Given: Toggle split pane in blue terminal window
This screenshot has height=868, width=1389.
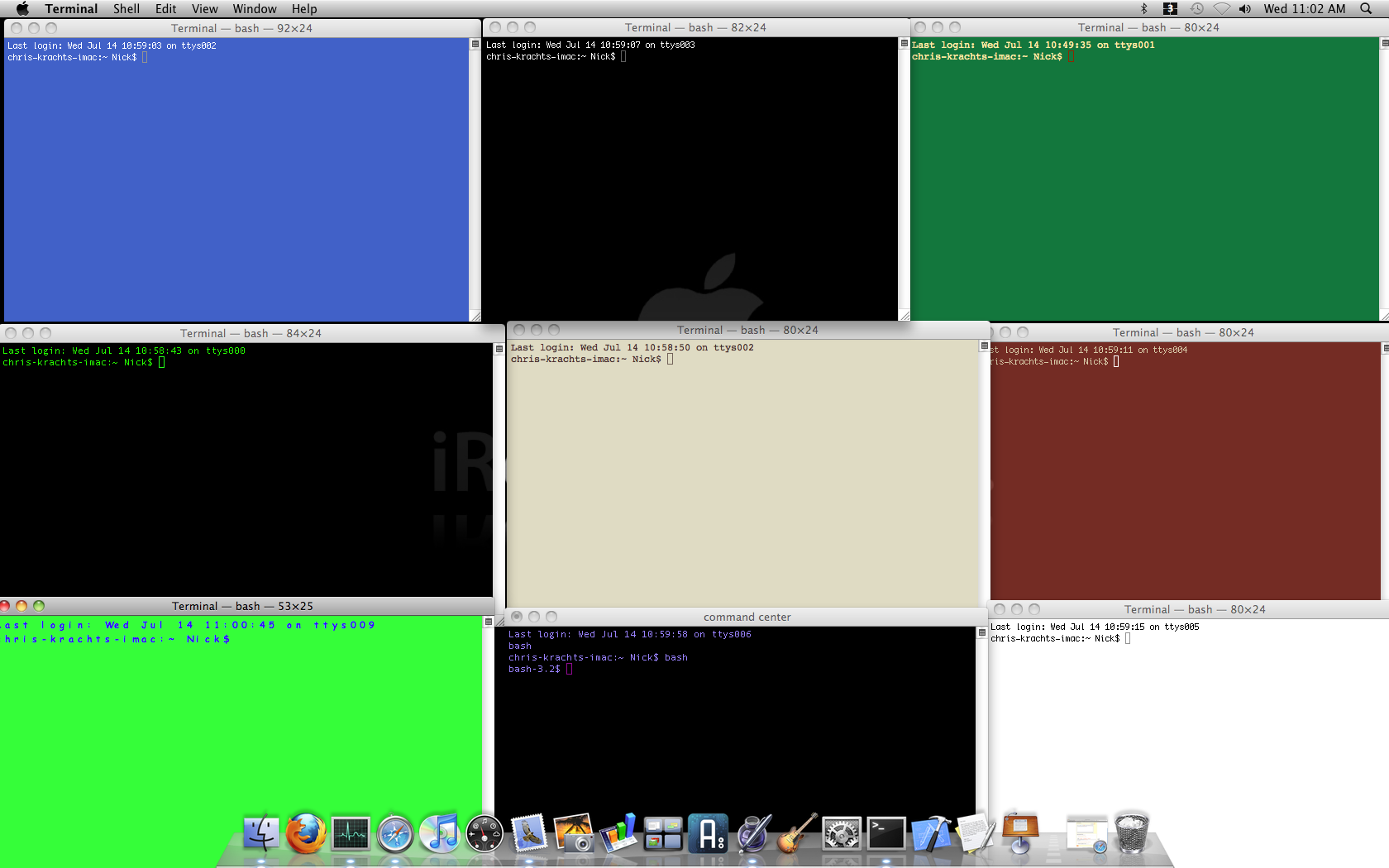Looking at the screenshot, I should click(475, 44).
